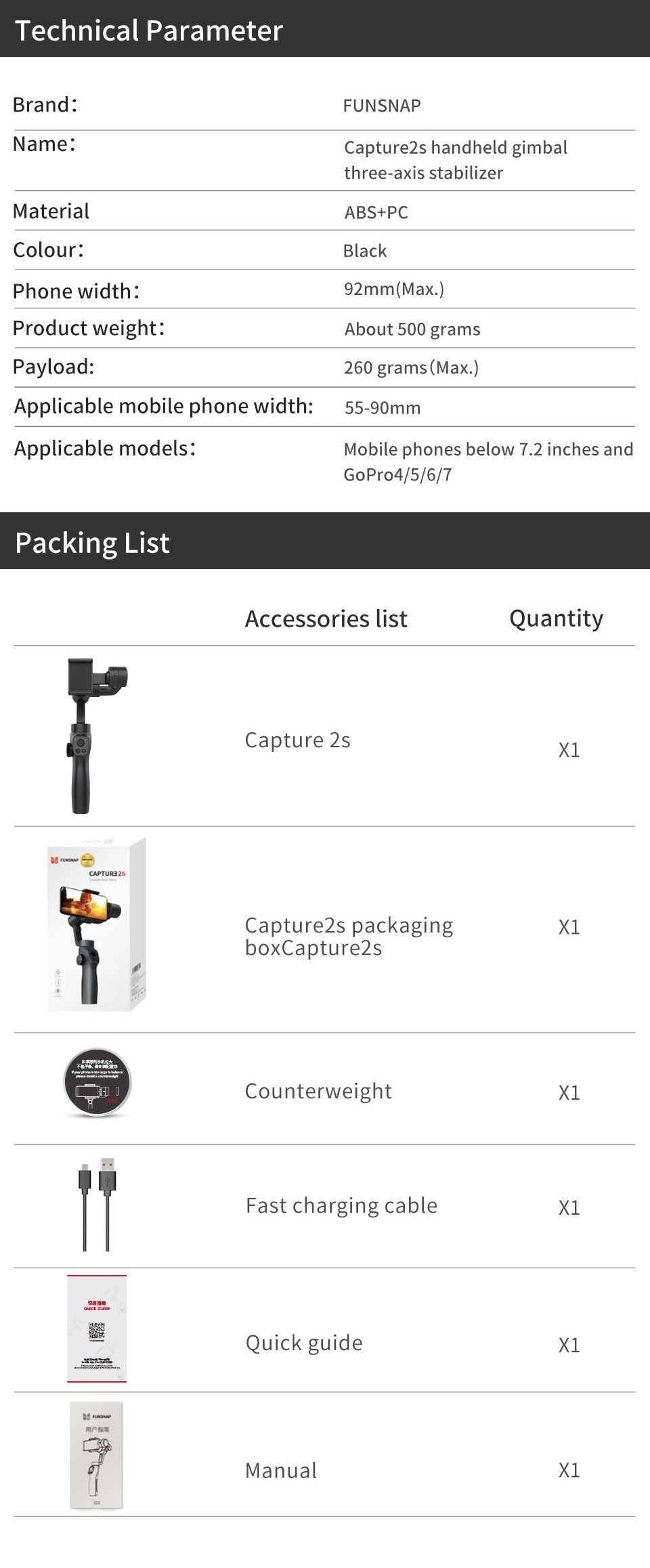The height and width of the screenshot is (1568, 650).
Task: Click the Counterweight label text
Action: [x=318, y=1091]
